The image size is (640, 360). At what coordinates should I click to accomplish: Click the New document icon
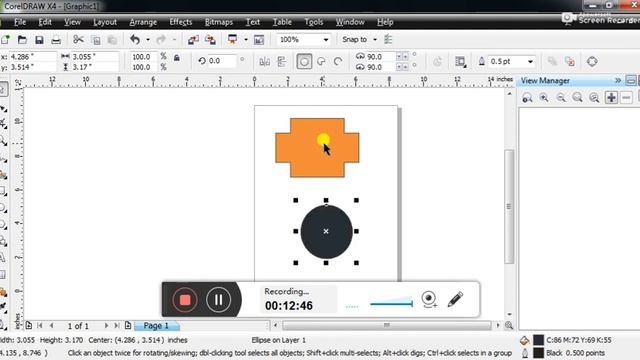[6, 40]
